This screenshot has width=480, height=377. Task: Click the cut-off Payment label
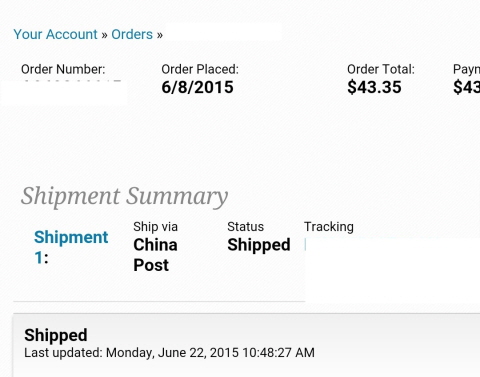point(466,69)
